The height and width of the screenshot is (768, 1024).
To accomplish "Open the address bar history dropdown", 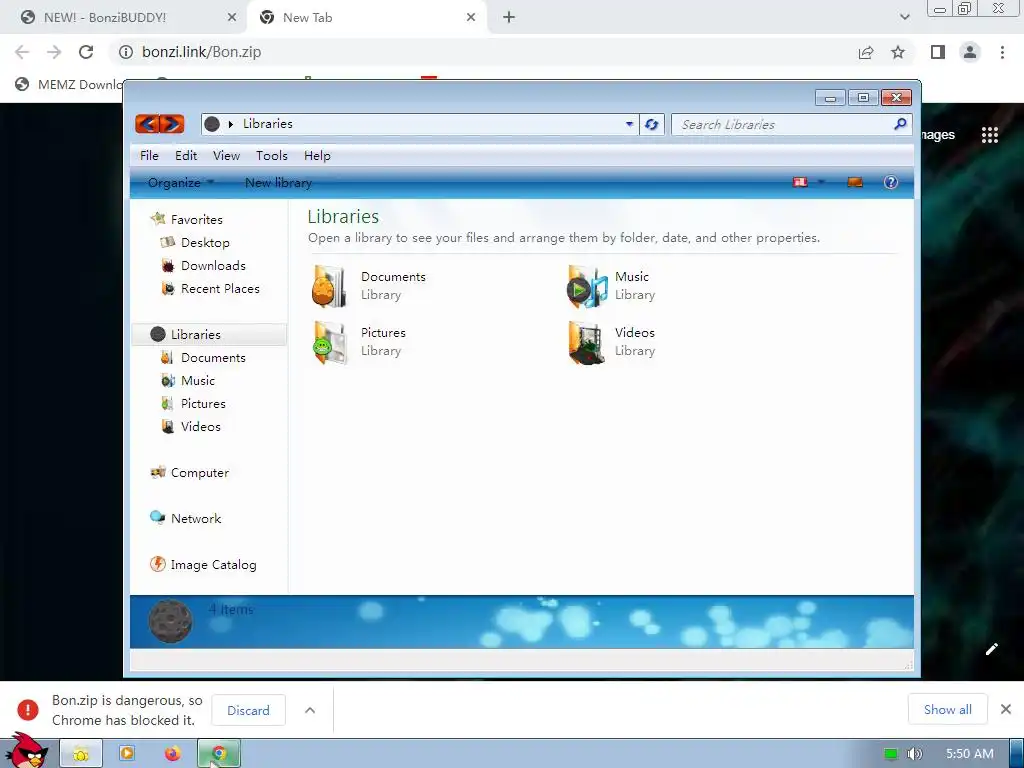I will click(629, 124).
